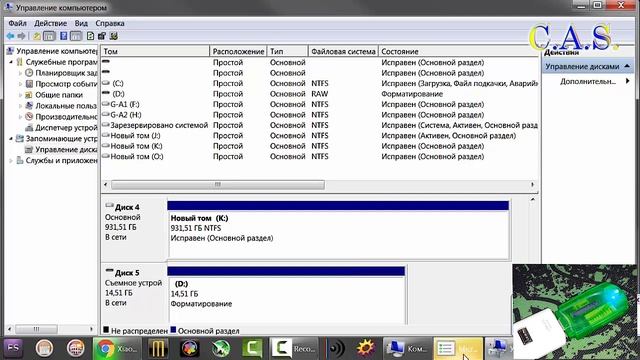Select Диспетчер устройств in tree
Screen dimensions: 640x360
coord(61,128)
